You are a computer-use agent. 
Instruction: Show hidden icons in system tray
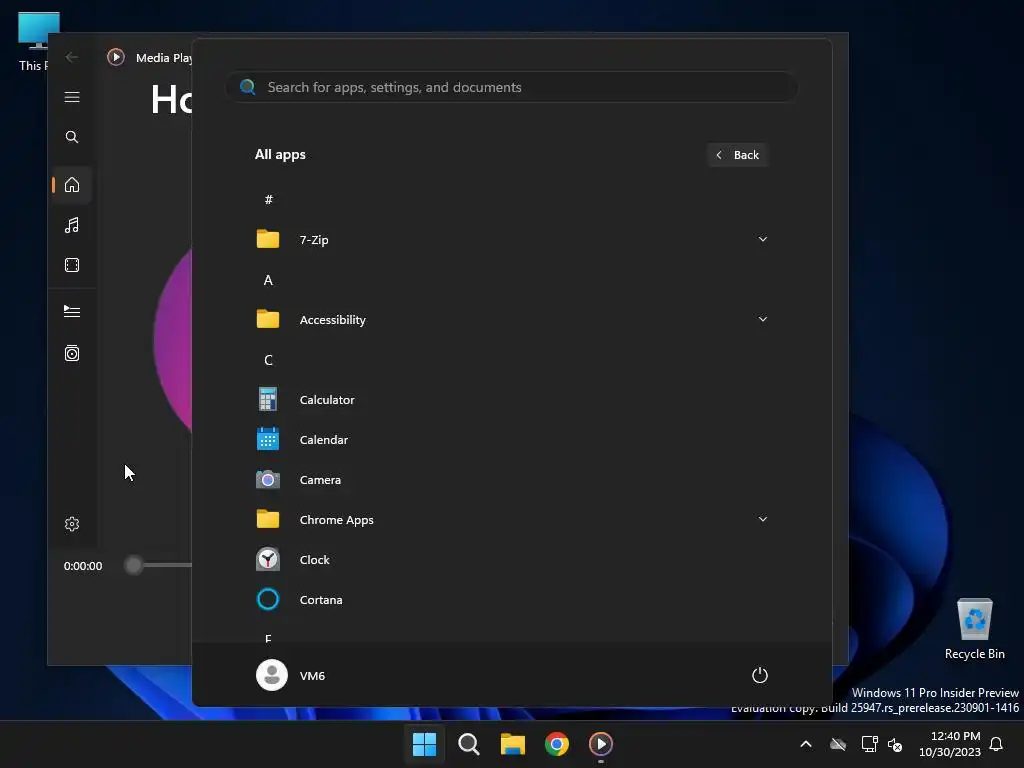point(806,744)
